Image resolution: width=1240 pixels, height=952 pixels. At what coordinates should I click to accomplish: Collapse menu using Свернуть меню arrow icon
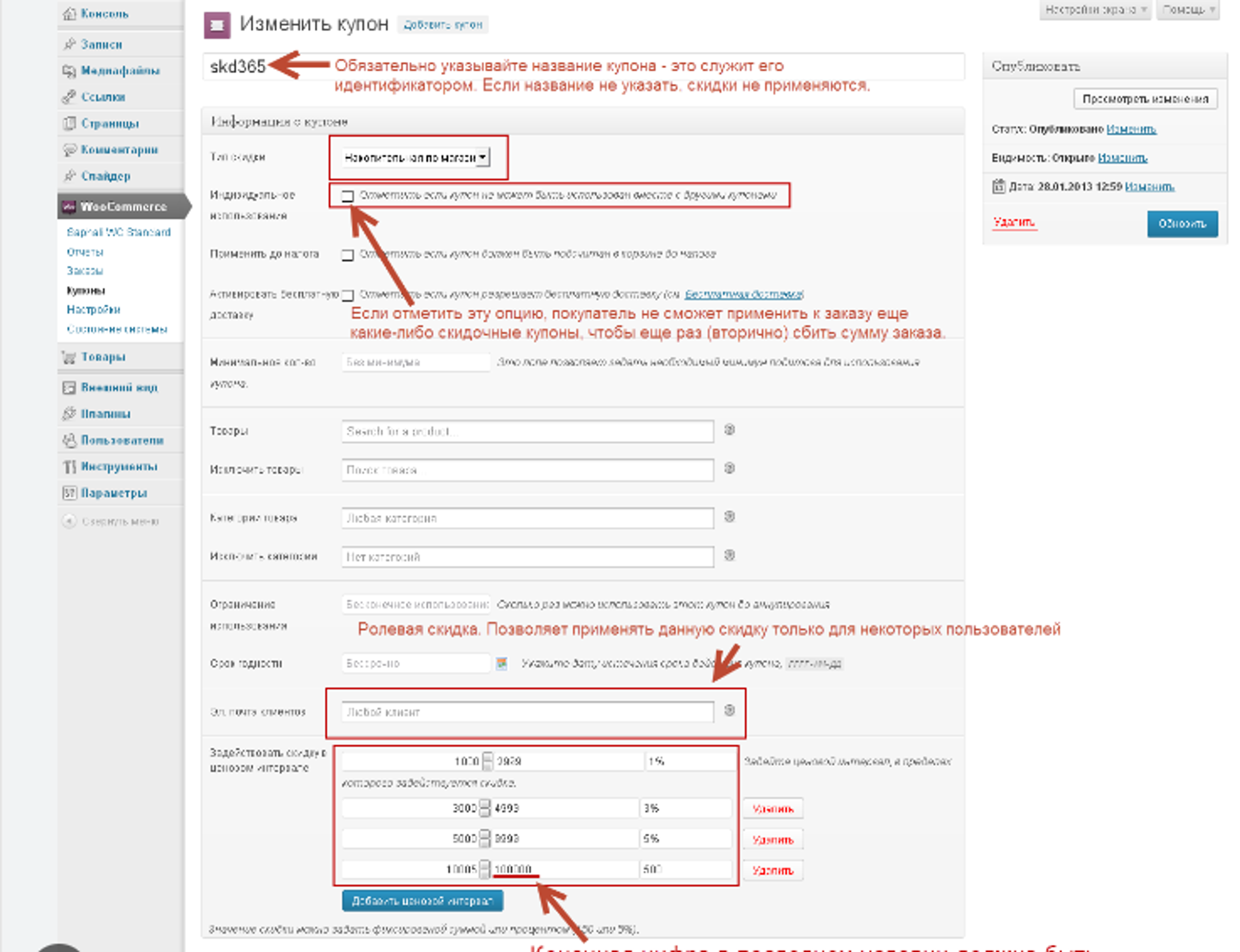pyautogui.click(x=69, y=521)
